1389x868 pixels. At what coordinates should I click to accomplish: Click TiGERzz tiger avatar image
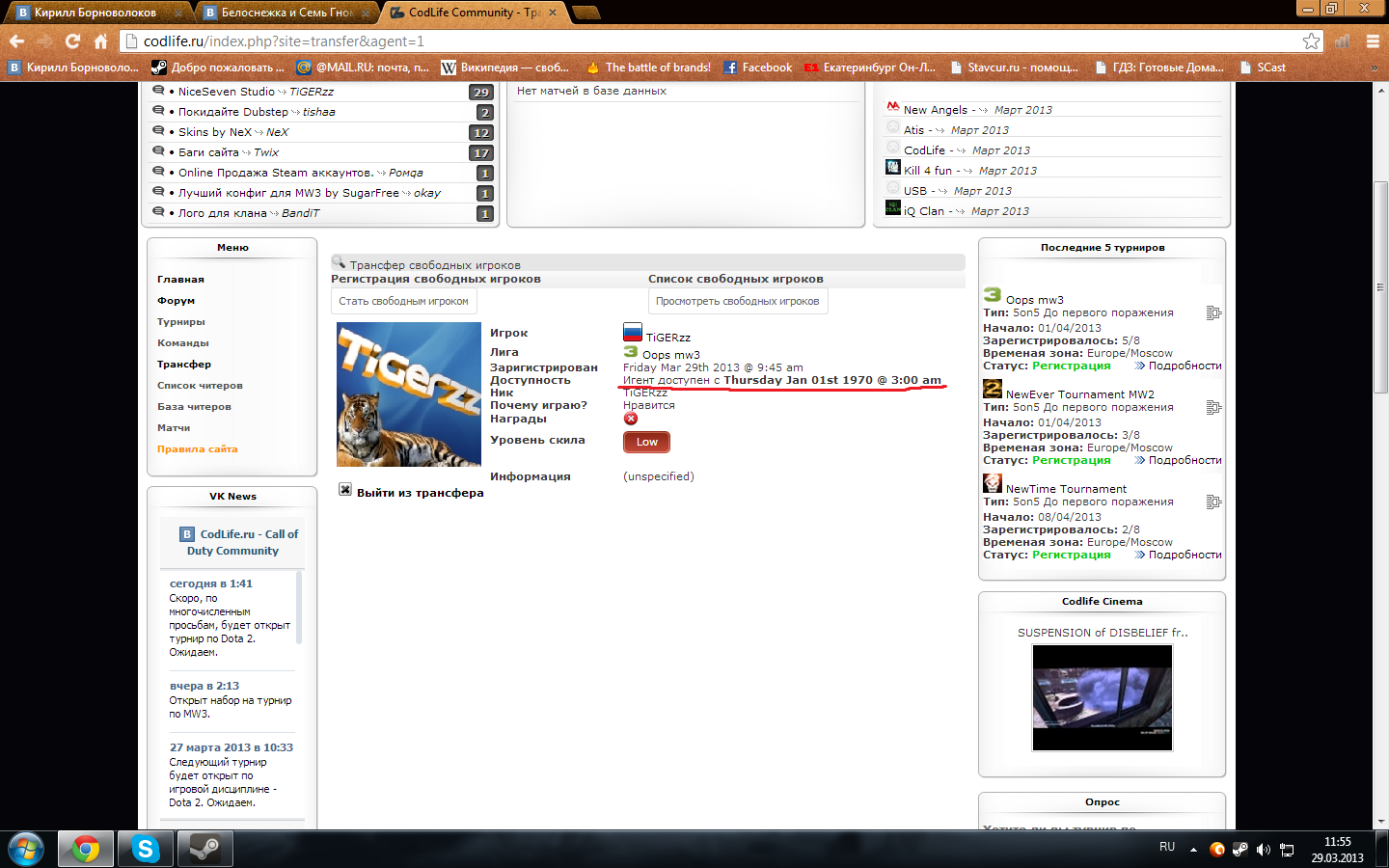409,394
